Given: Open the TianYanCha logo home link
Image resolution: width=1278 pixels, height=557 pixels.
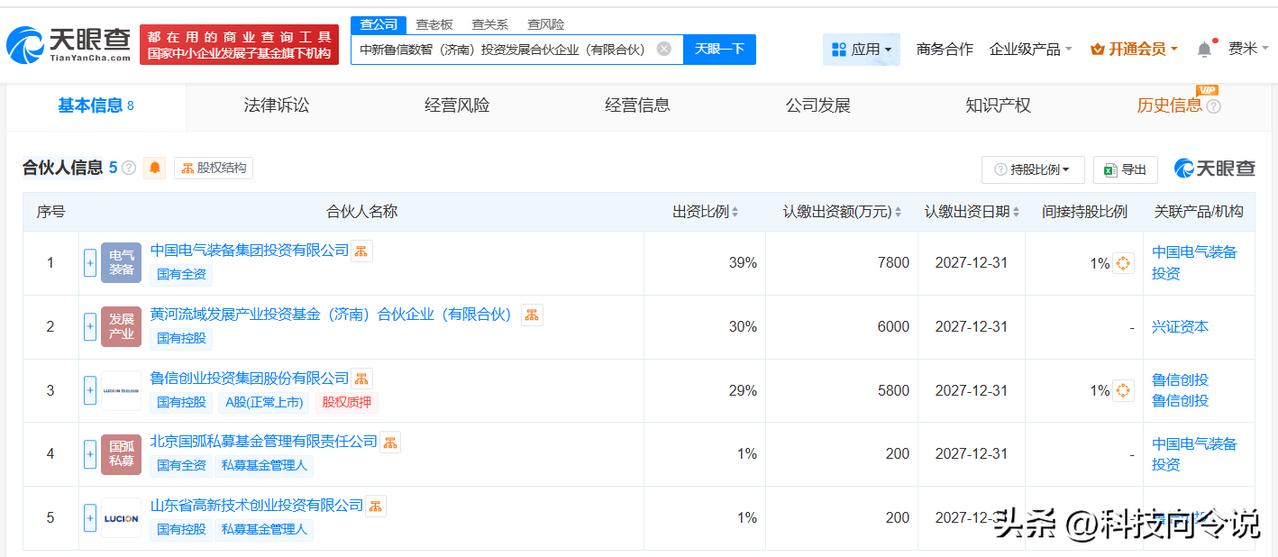Looking at the screenshot, I should (68, 44).
